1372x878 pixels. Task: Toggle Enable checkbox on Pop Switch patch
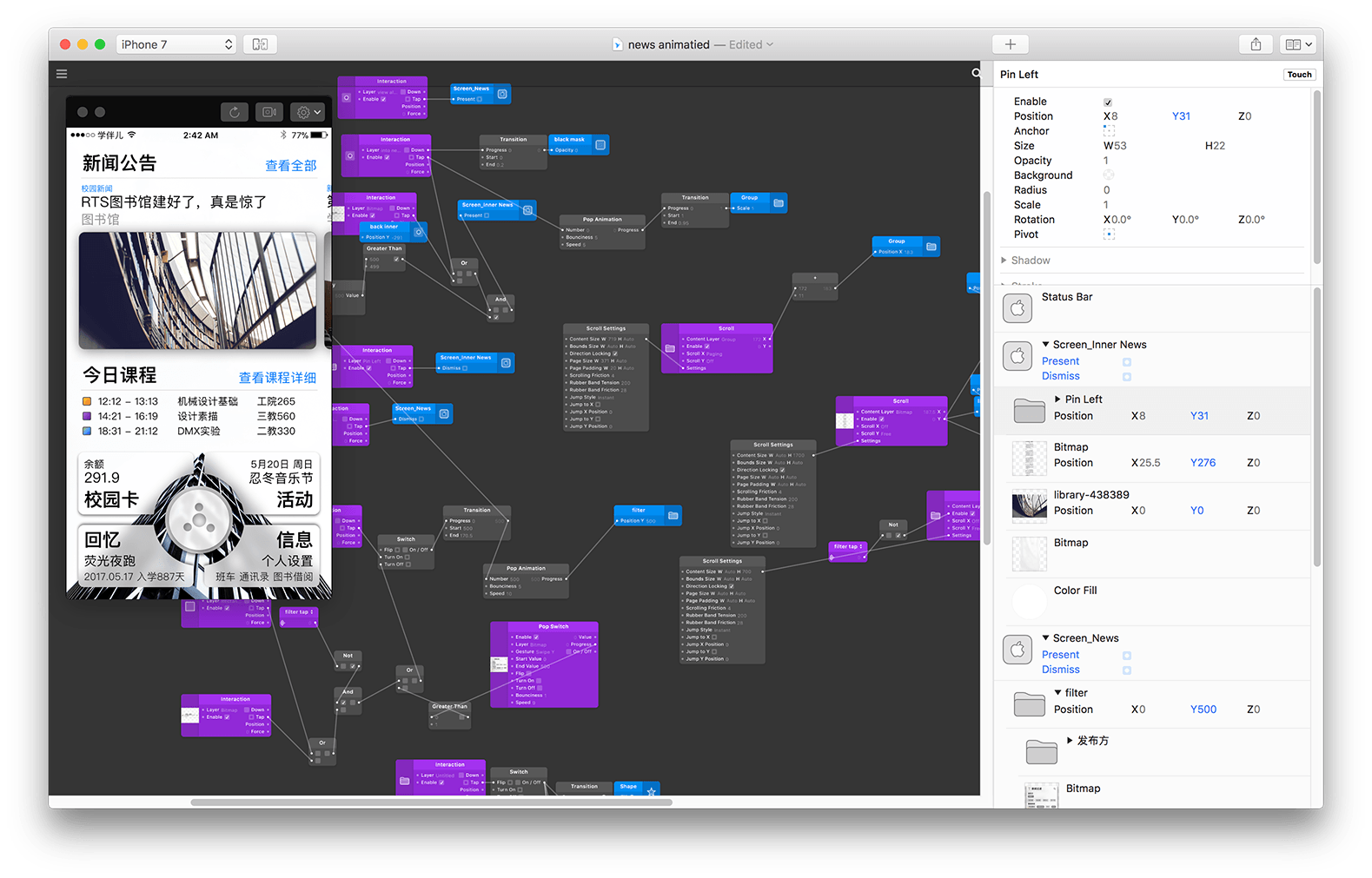pos(536,637)
